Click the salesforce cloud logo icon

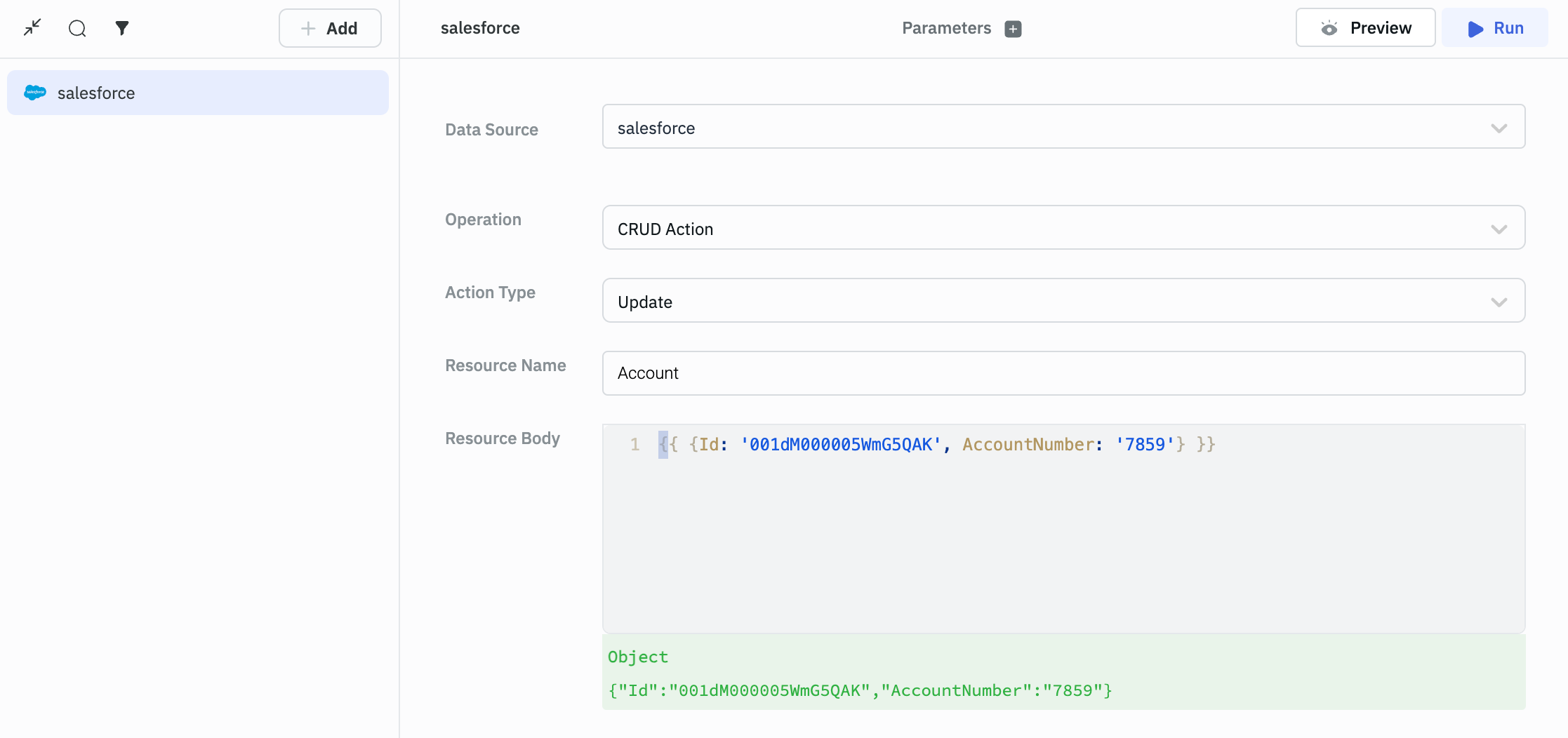tap(35, 93)
